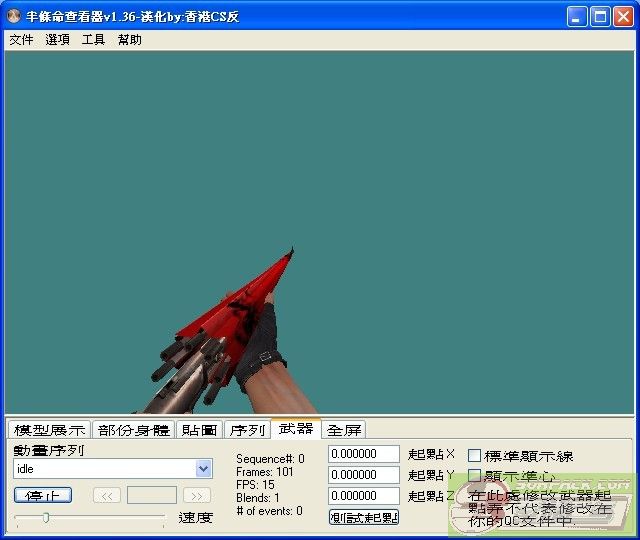640x540 pixels.
Task: Open the 幫助 menu
Action: (129, 40)
